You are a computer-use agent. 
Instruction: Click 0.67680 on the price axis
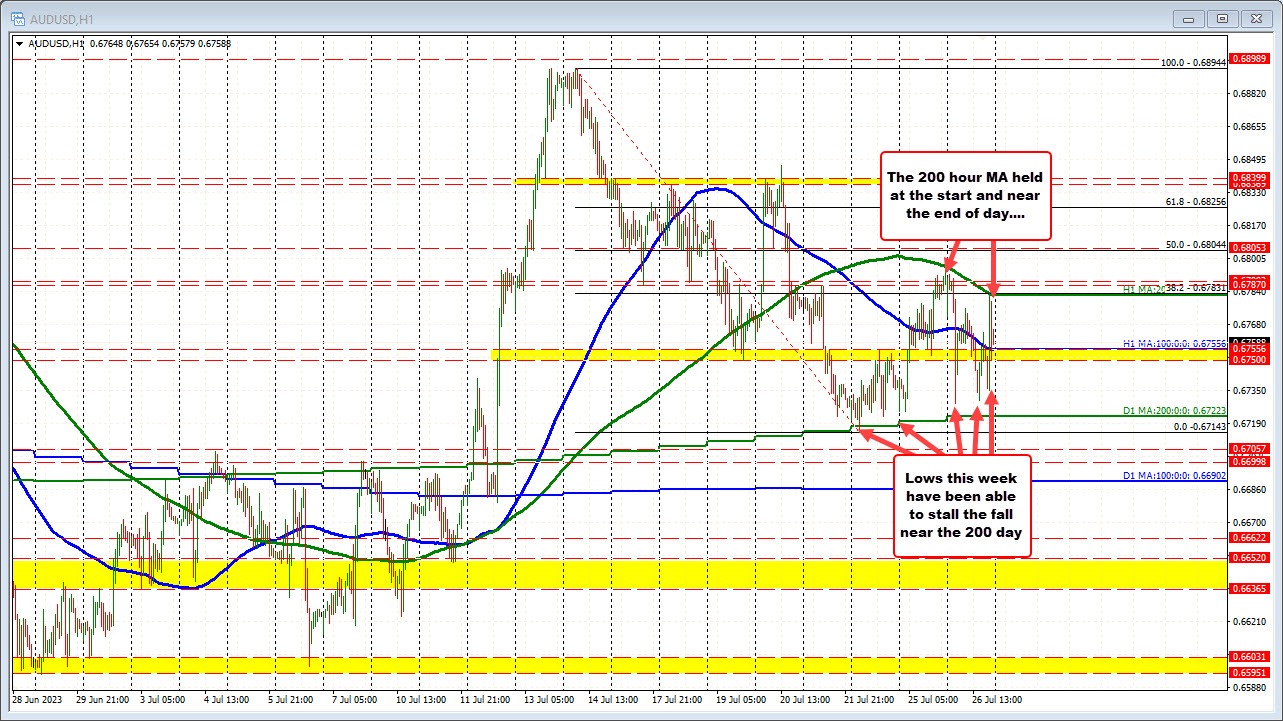pos(1251,324)
